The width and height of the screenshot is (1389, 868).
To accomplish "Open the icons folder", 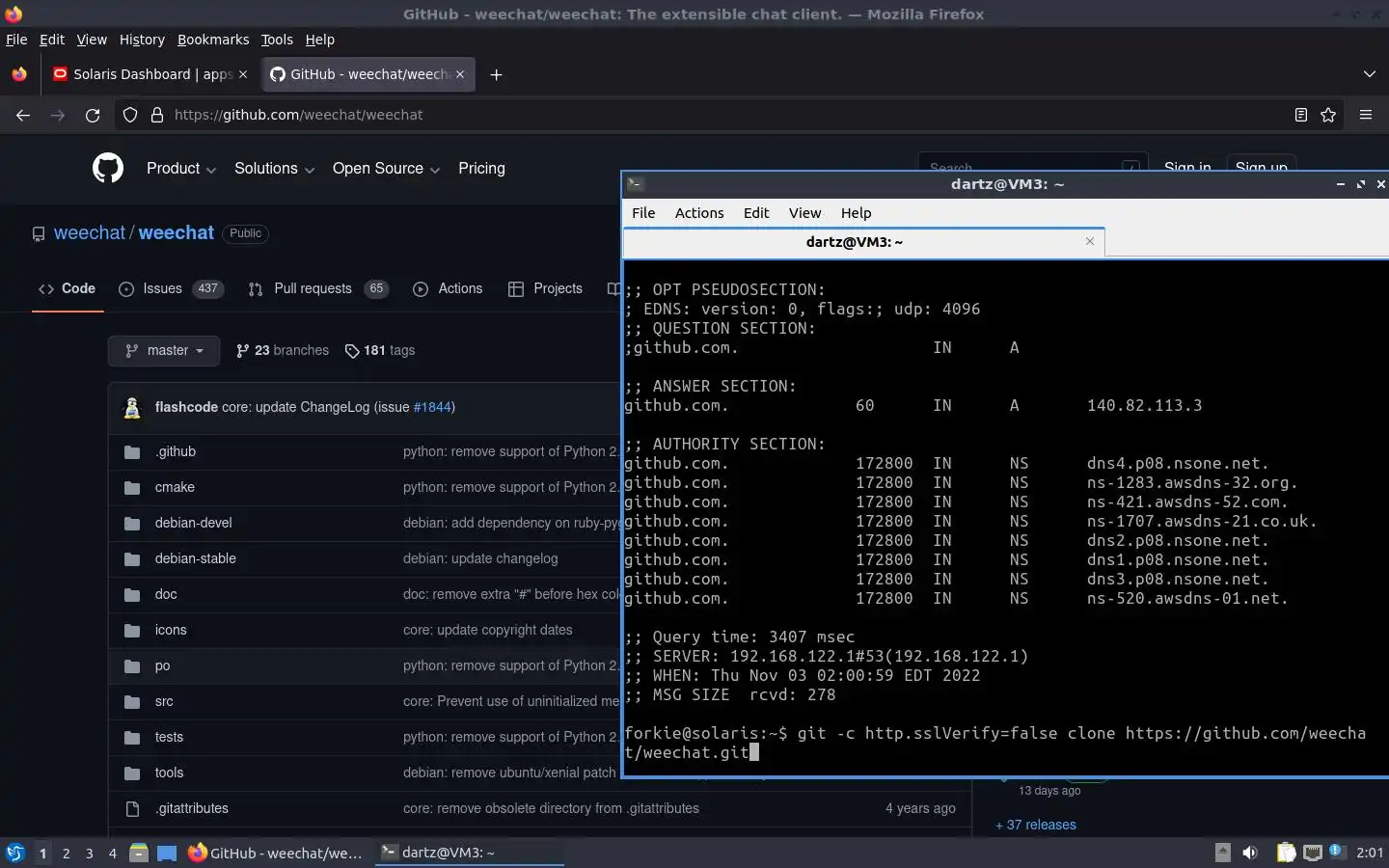I will [x=171, y=630].
